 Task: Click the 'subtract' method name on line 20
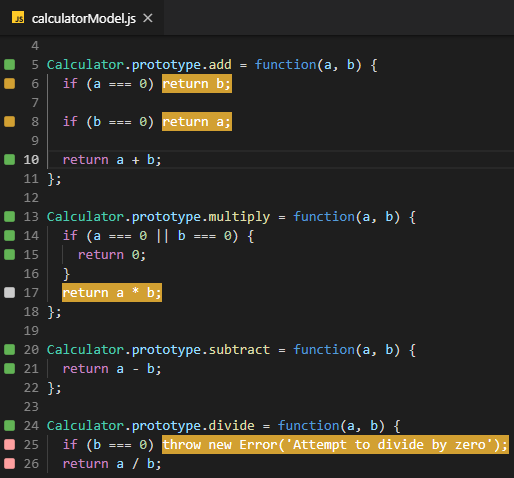pos(239,350)
